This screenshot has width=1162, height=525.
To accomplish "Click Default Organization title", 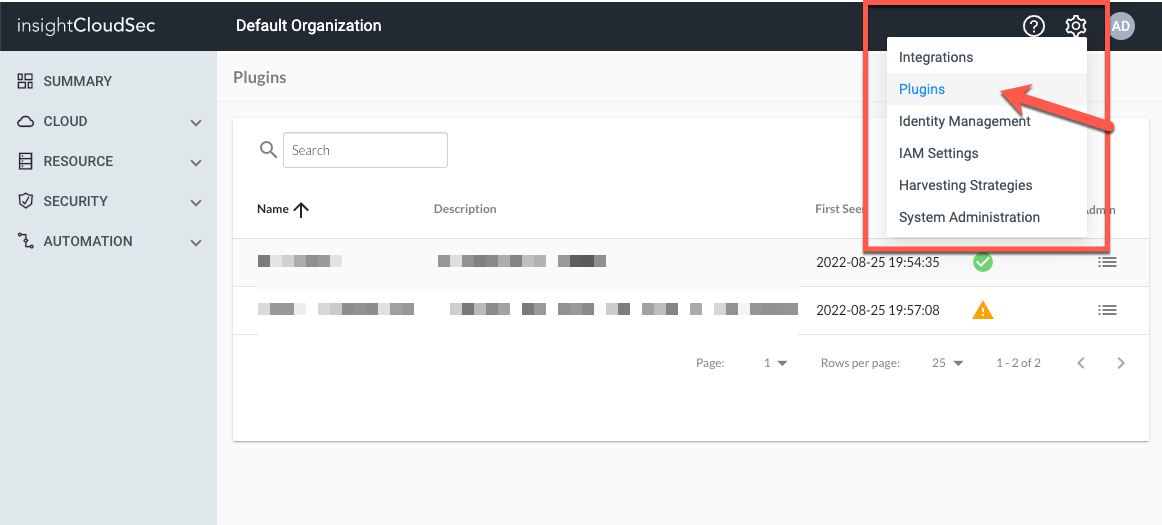I will coord(308,26).
